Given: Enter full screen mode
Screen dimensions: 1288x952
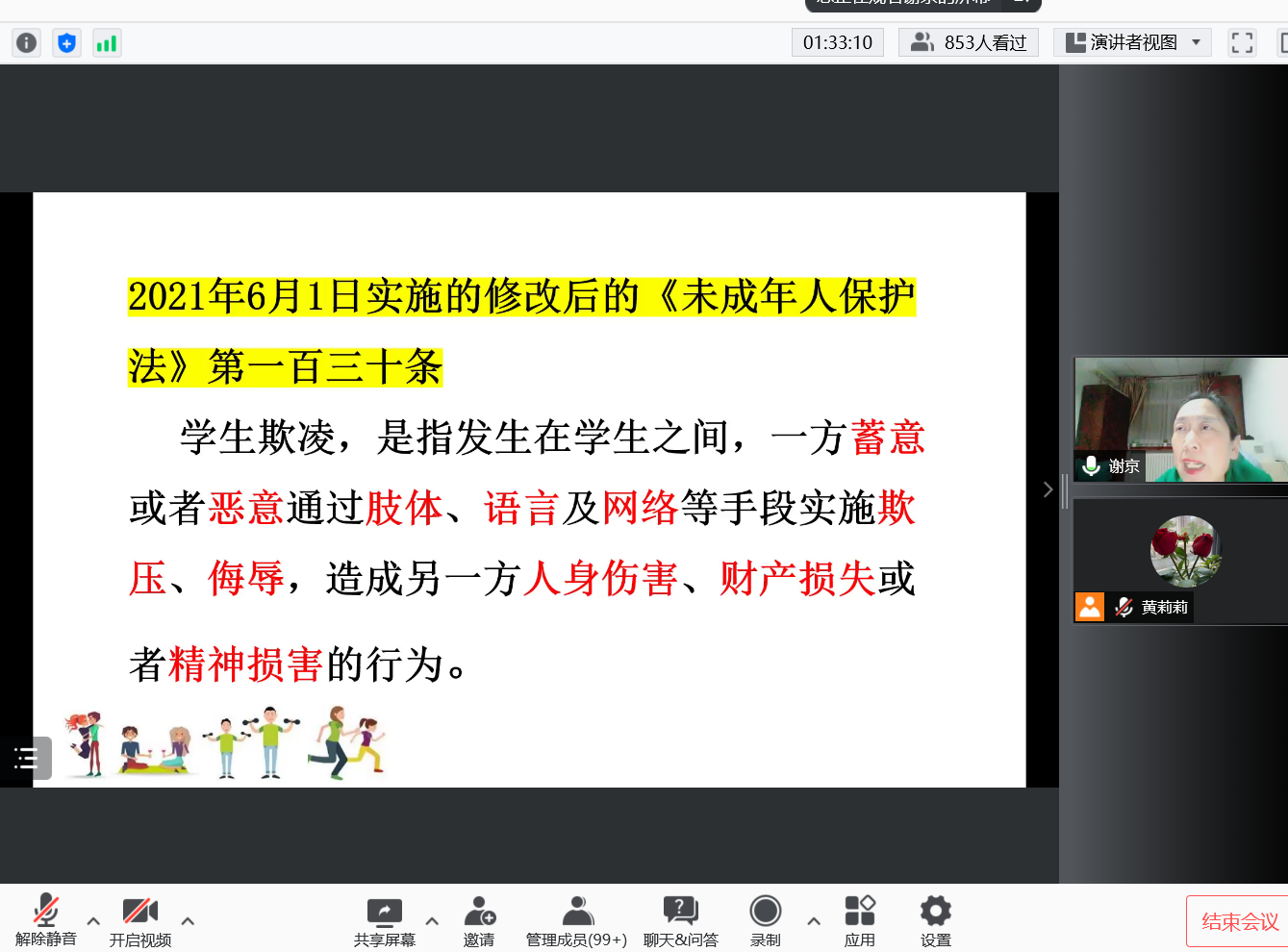Looking at the screenshot, I should pos(1242,42).
